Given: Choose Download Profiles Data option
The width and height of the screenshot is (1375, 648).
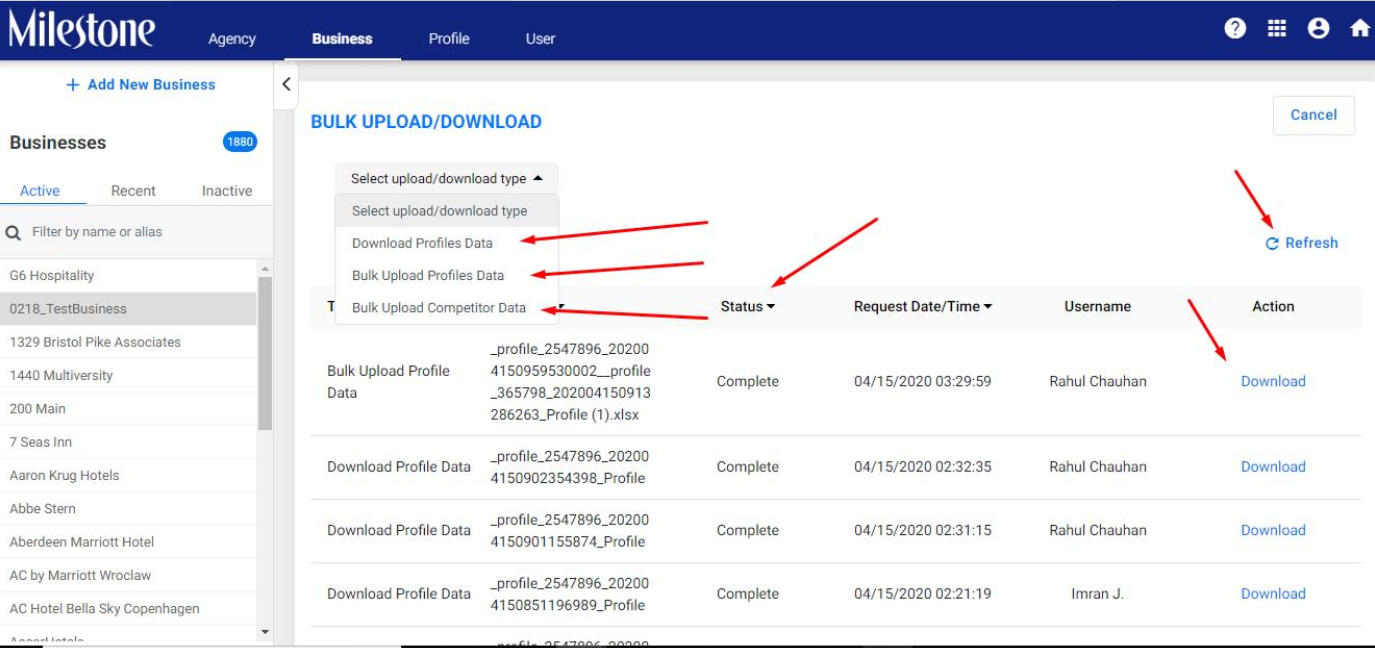Looking at the screenshot, I should (447, 243).
